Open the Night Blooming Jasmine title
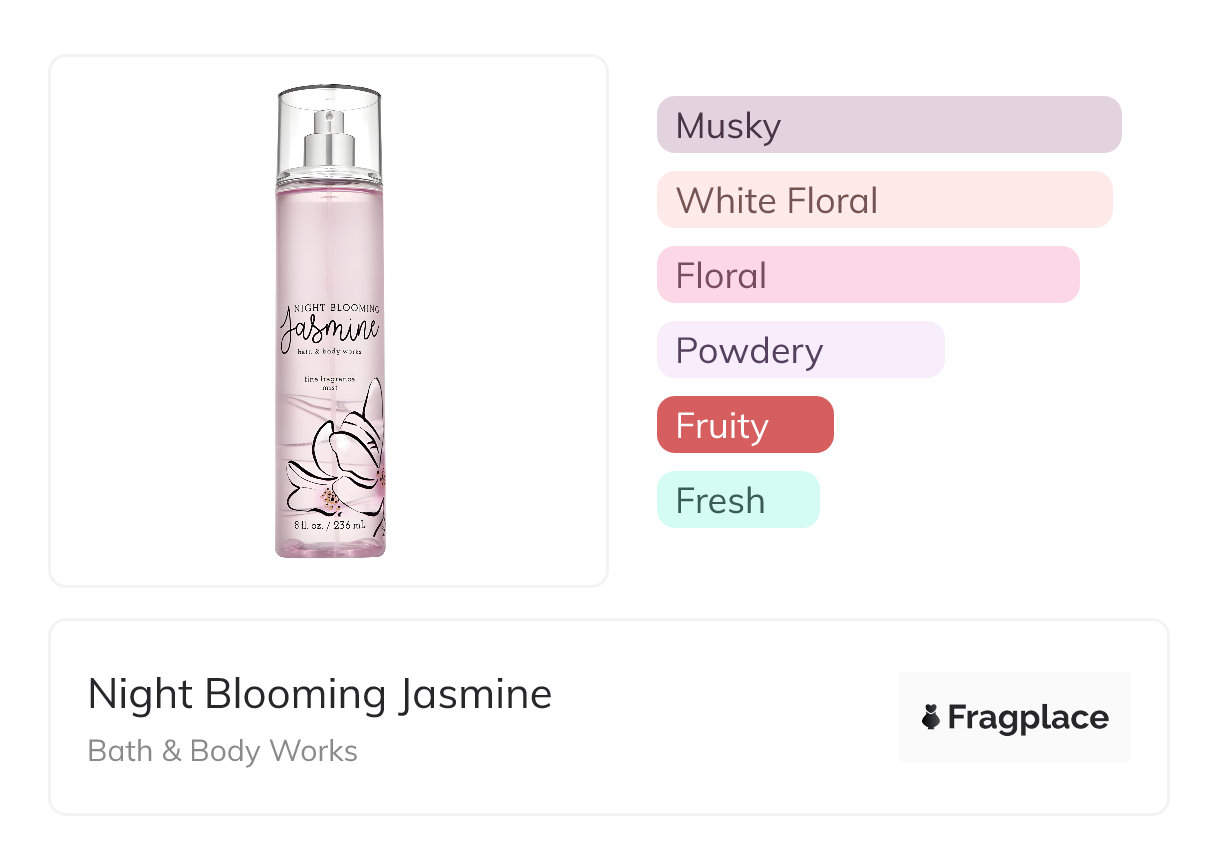The image size is (1218, 864). tap(319, 694)
